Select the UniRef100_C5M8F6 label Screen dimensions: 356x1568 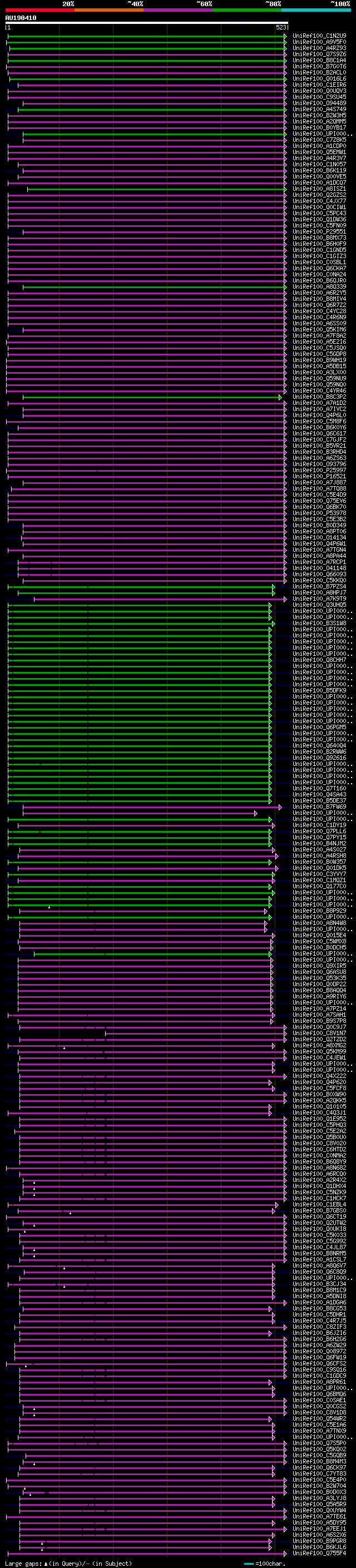pos(319,421)
